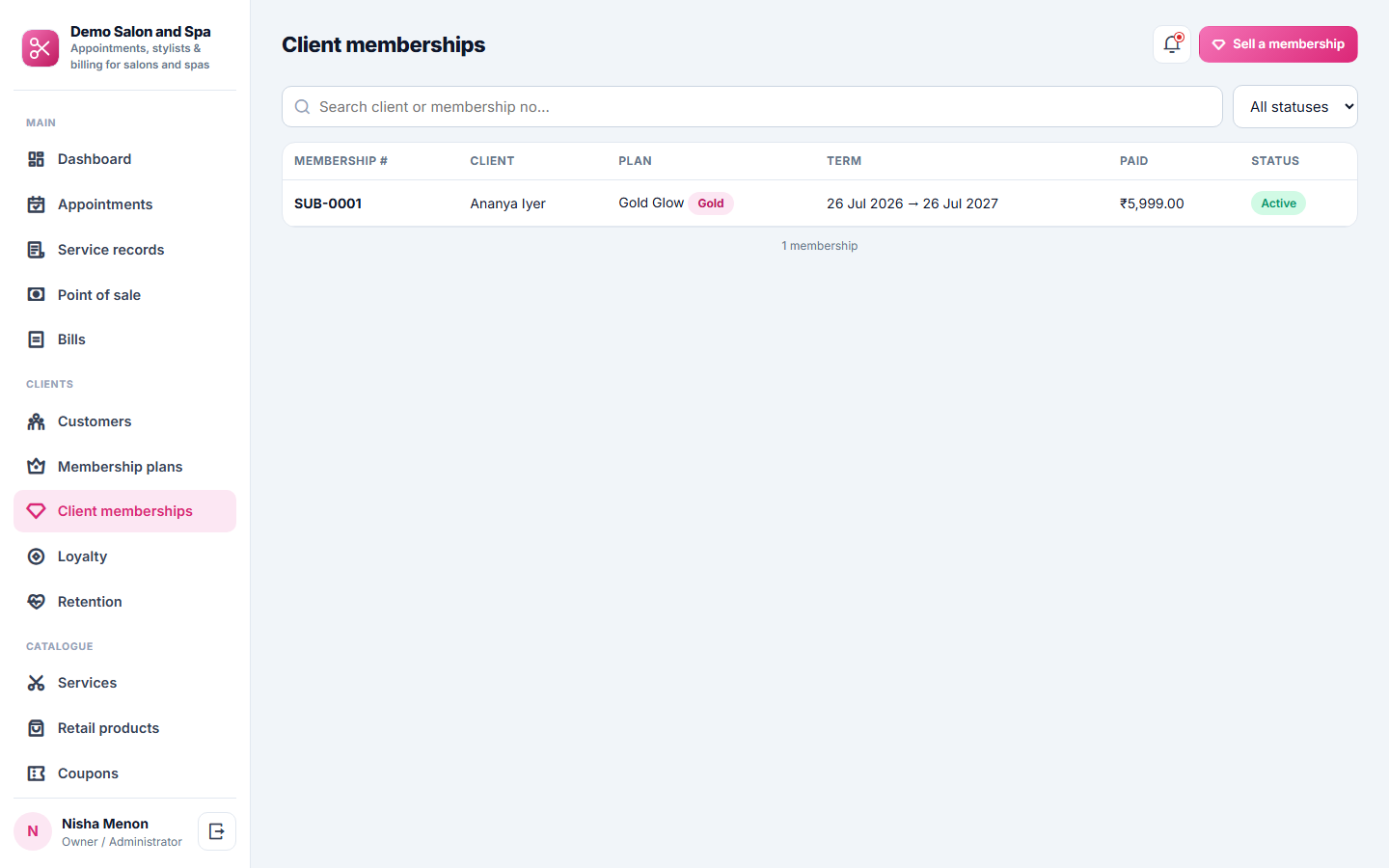The height and width of the screenshot is (868, 1389).
Task: Open the All statuses dropdown
Action: tap(1295, 107)
